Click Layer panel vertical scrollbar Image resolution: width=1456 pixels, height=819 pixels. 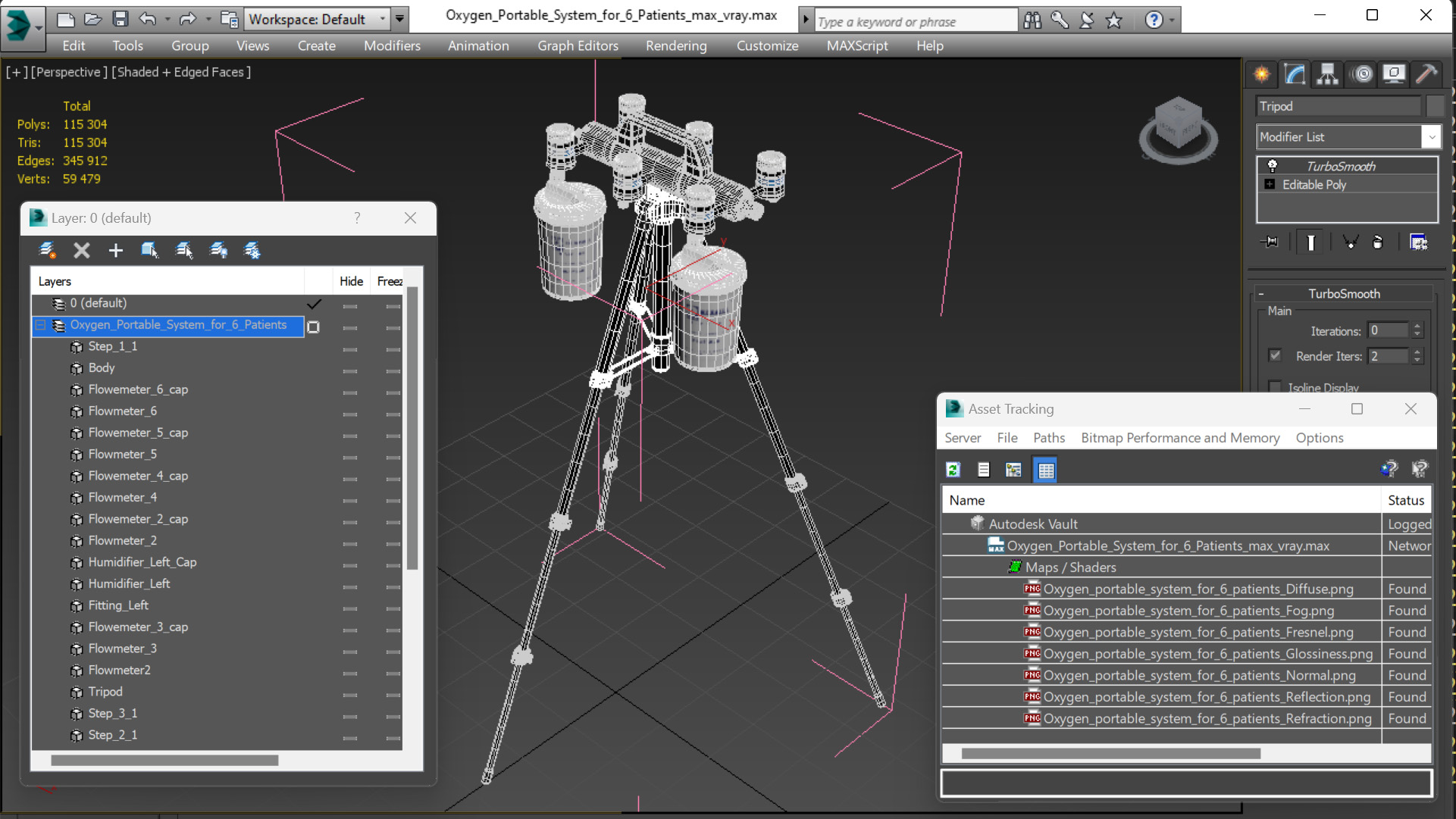412,428
